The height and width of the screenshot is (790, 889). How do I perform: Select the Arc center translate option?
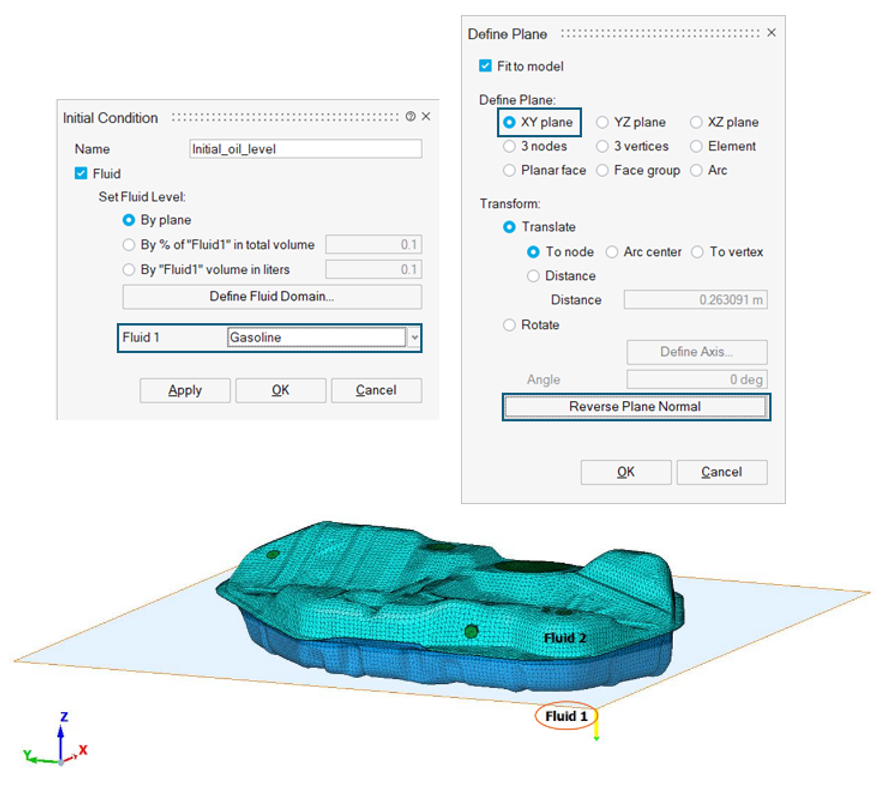pos(612,252)
